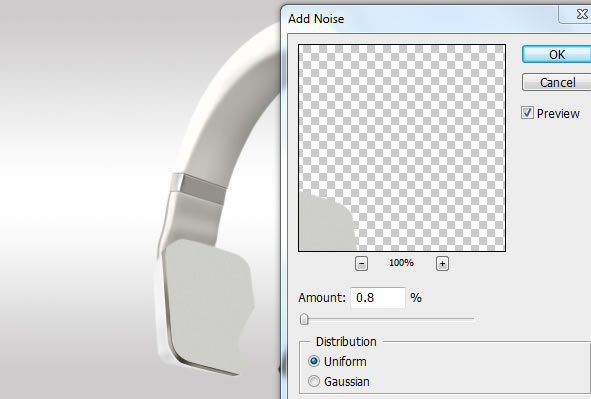Close the Add Noise dialog with X
The image size is (591, 399).
(581, 14)
